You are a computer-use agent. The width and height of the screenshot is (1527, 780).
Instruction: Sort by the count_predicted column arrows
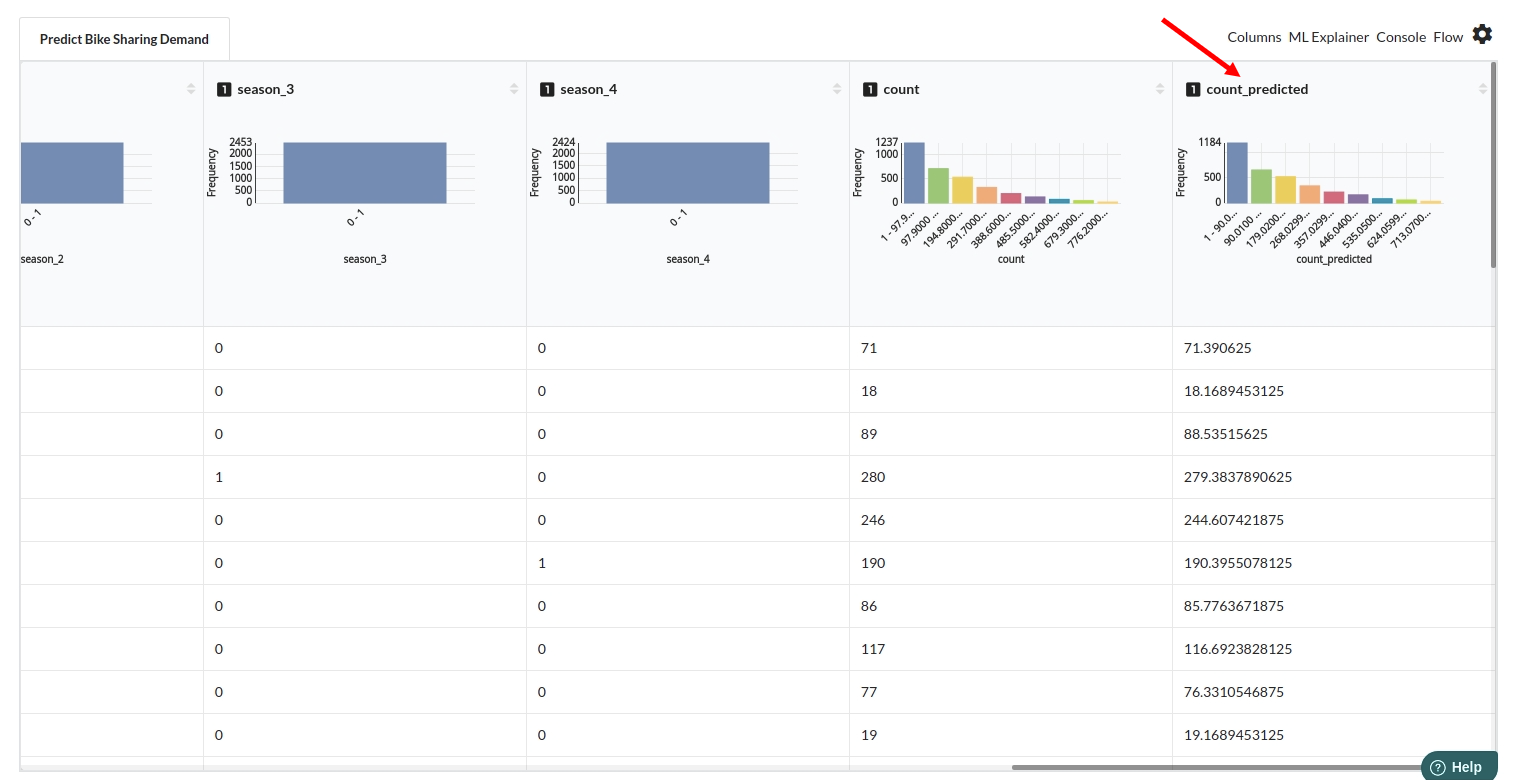point(1483,89)
